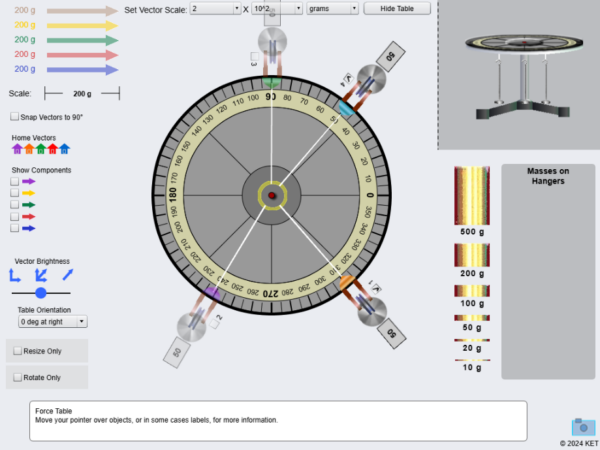
Task: Open the Table Orientation dropdown
Action: (x=53, y=322)
